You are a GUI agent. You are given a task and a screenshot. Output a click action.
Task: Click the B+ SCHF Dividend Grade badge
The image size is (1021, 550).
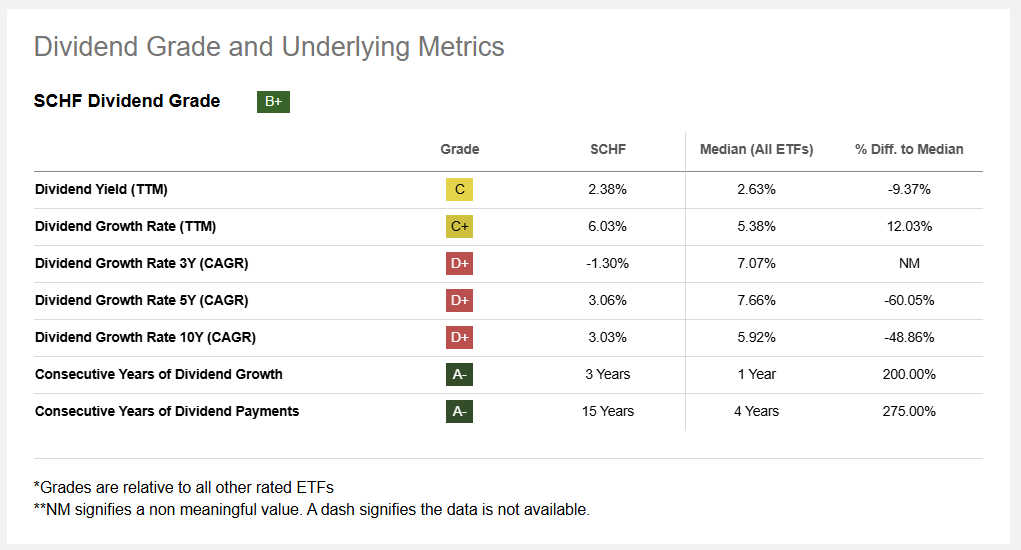pos(273,102)
